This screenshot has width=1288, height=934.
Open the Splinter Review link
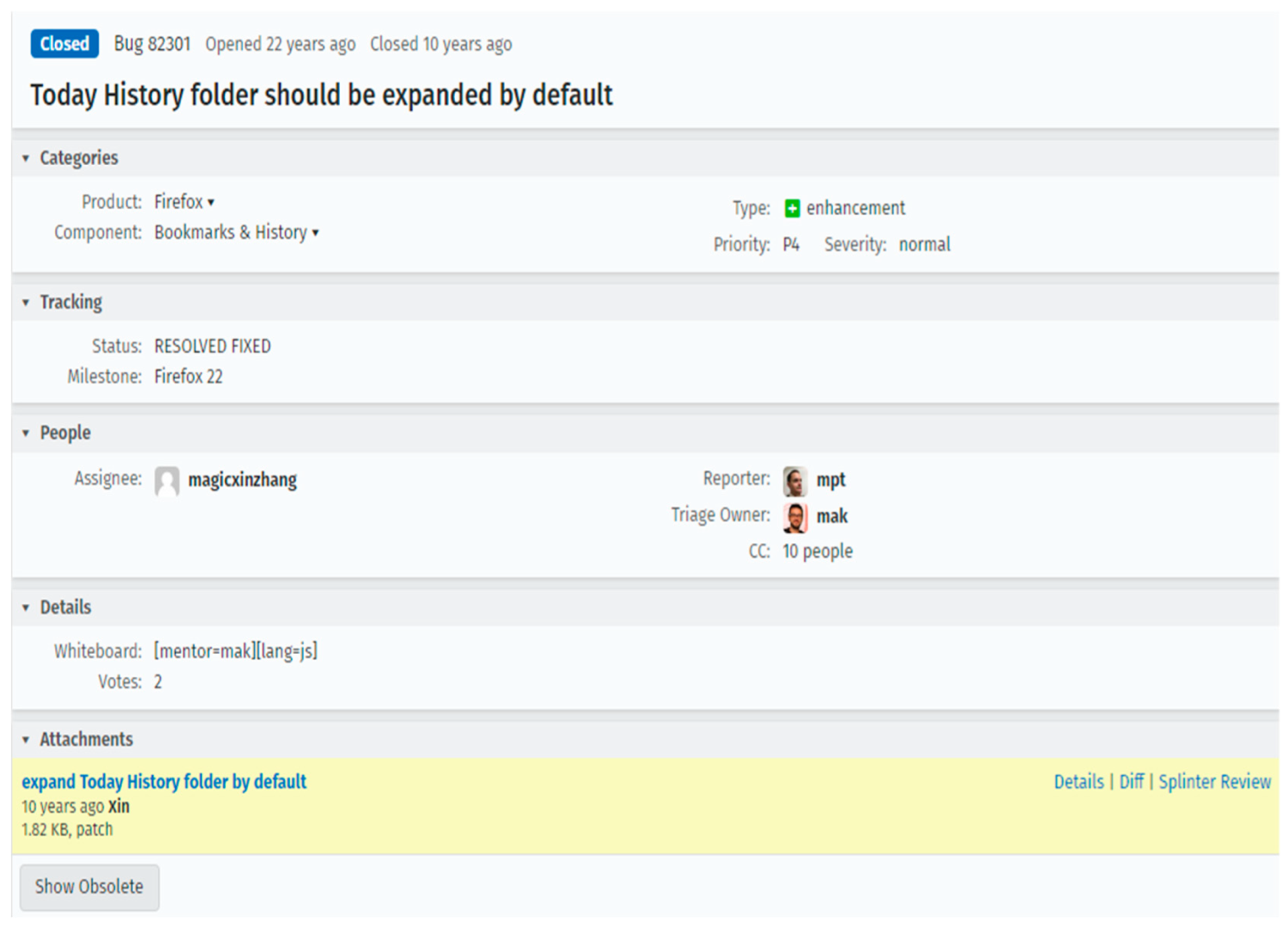click(1214, 782)
